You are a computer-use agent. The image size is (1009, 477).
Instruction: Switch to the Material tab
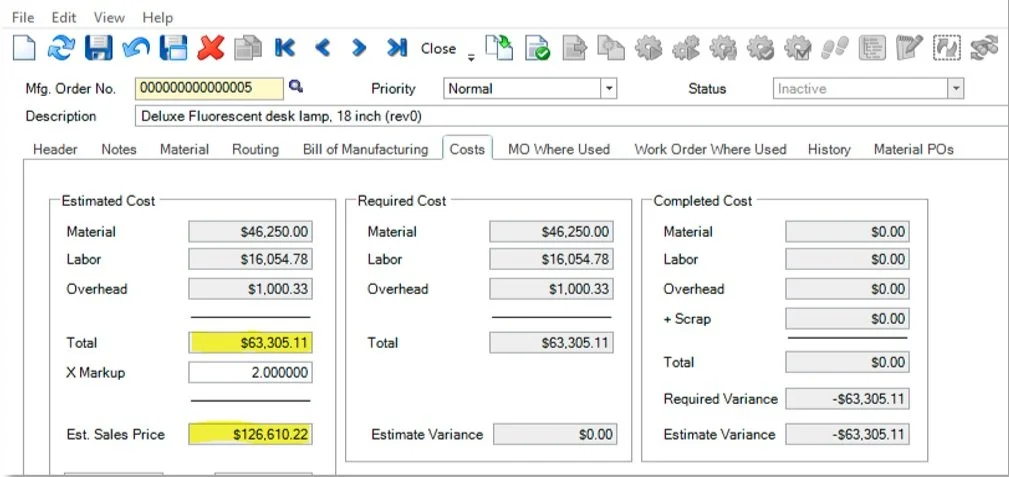coord(185,149)
